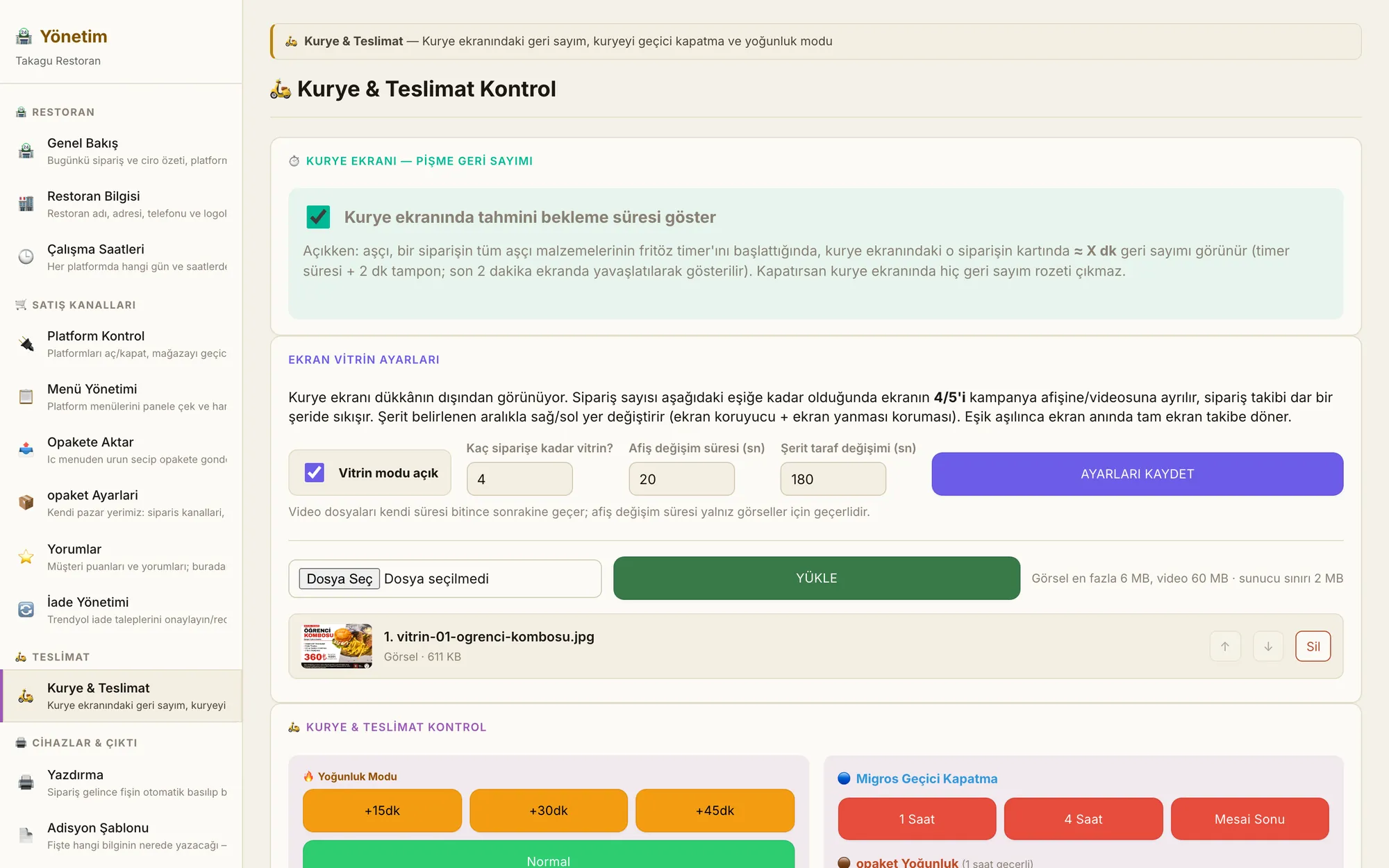Image resolution: width=1389 pixels, height=868 pixels.
Task: Select Yorumlar in the sidebar
Action: click(122, 557)
